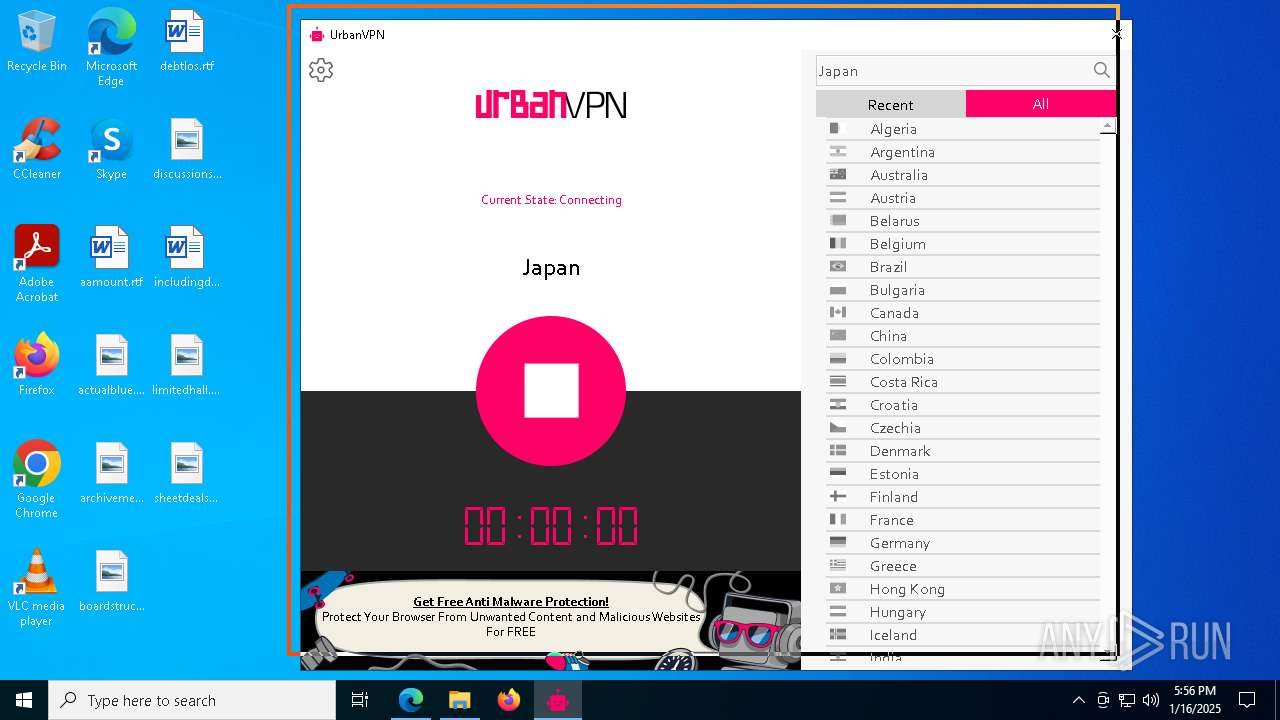Click the Algeria flag icon
The width and height of the screenshot is (1280, 720).
click(838, 129)
